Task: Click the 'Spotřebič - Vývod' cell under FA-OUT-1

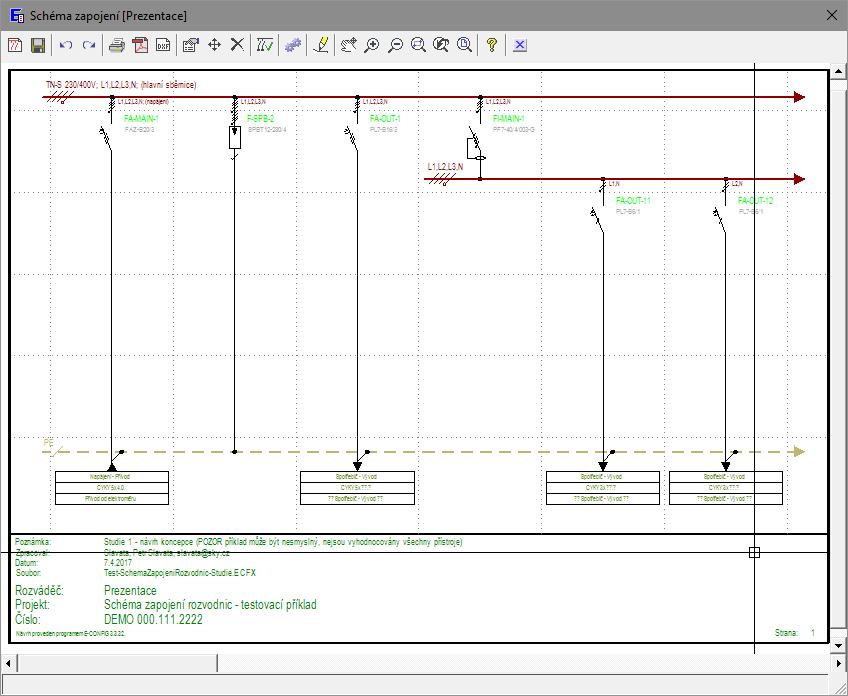Action: coord(357,477)
